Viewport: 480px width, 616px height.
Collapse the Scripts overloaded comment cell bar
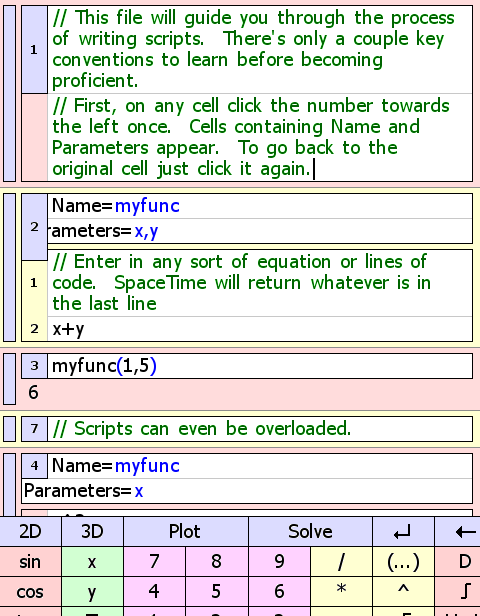(x=9, y=429)
